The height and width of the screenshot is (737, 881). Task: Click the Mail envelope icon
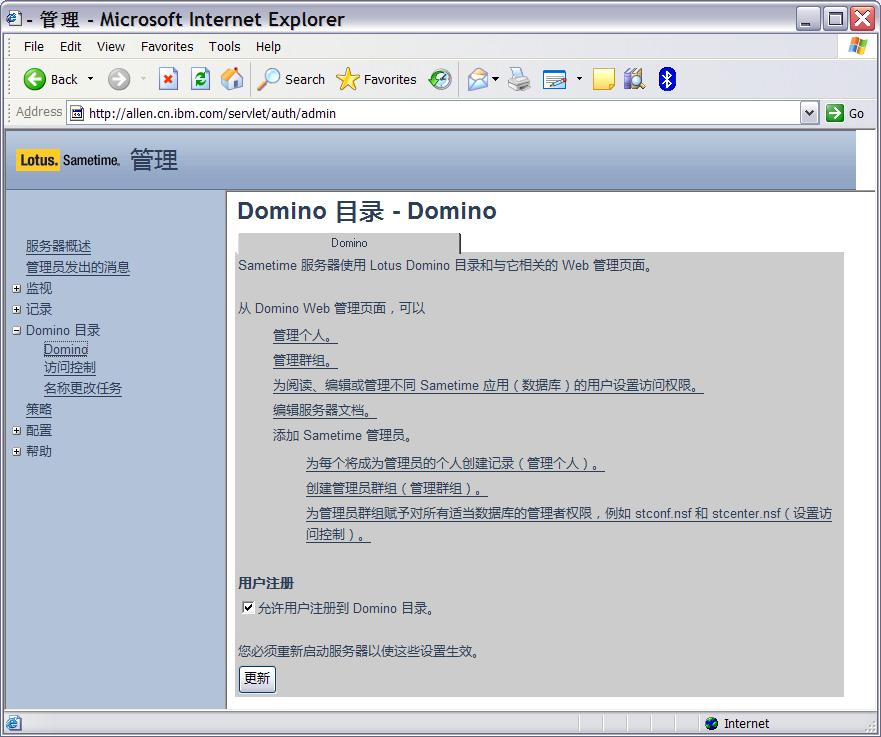click(478, 79)
